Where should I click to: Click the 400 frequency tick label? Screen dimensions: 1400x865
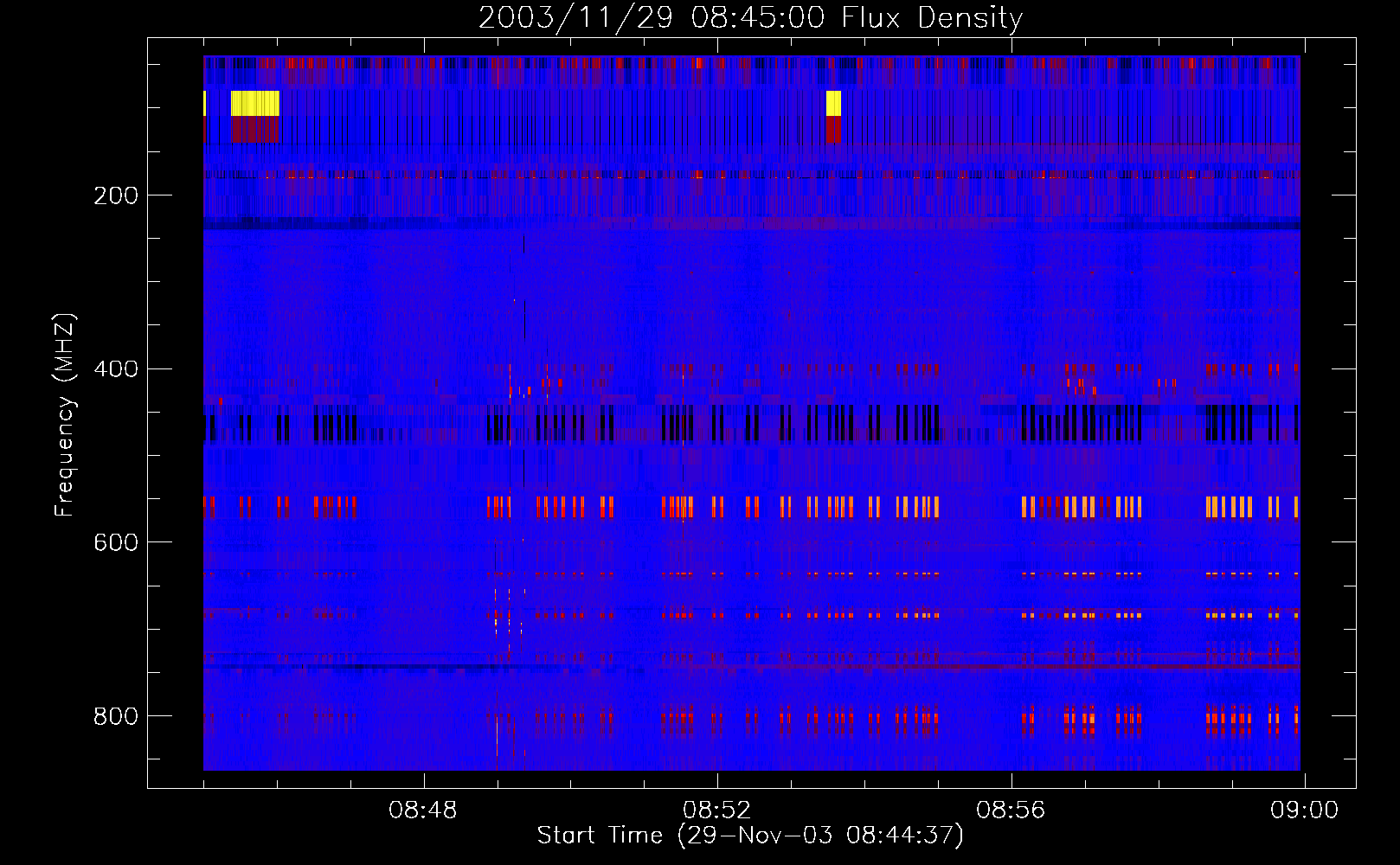point(116,369)
